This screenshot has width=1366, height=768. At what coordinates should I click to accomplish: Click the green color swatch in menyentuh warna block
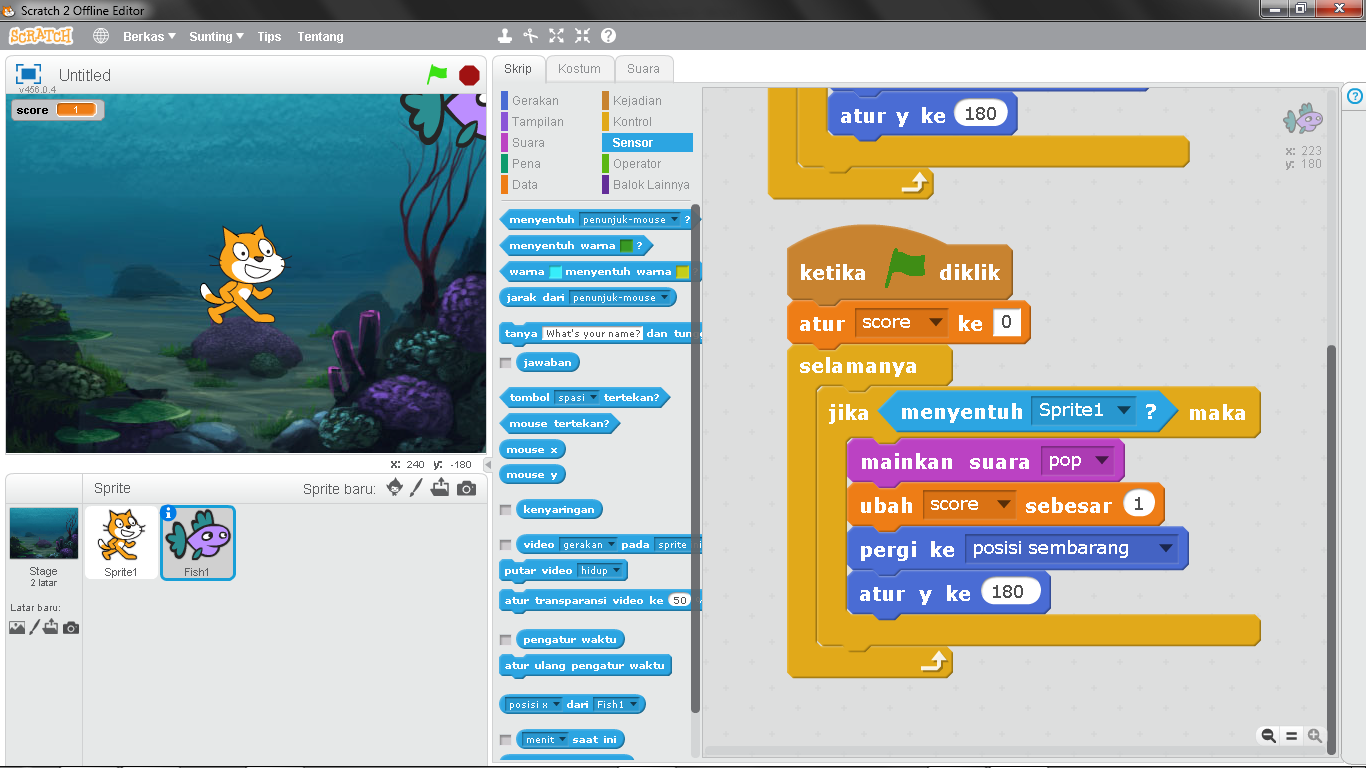(x=626, y=245)
